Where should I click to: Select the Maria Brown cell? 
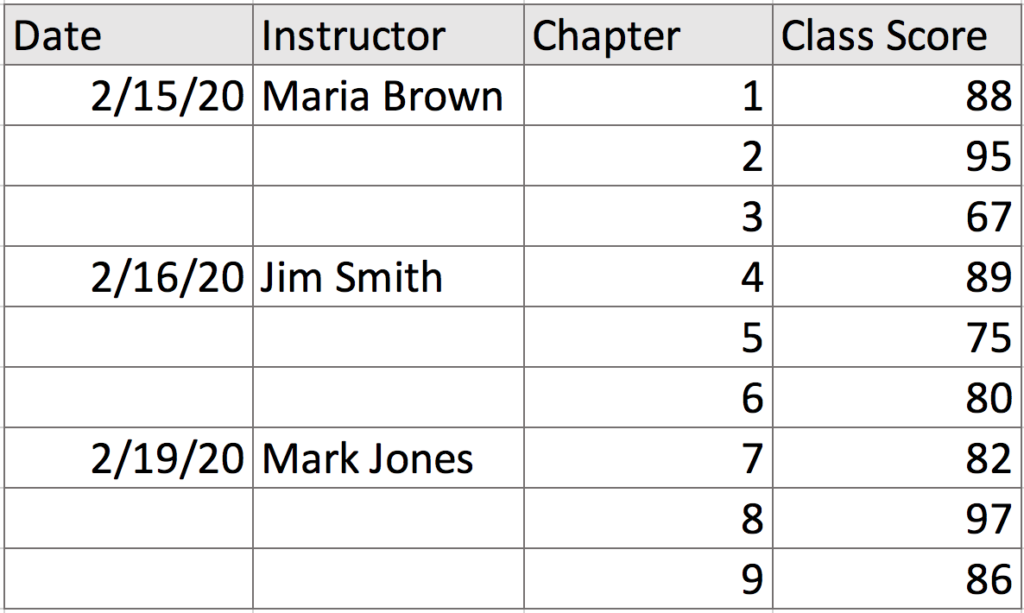388,96
